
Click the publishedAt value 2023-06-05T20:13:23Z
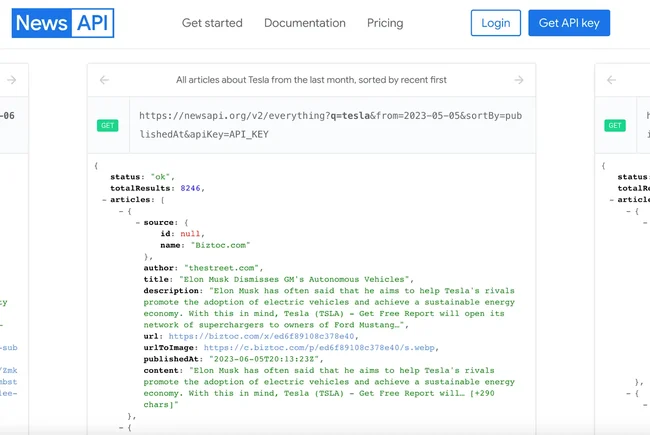pos(264,359)
